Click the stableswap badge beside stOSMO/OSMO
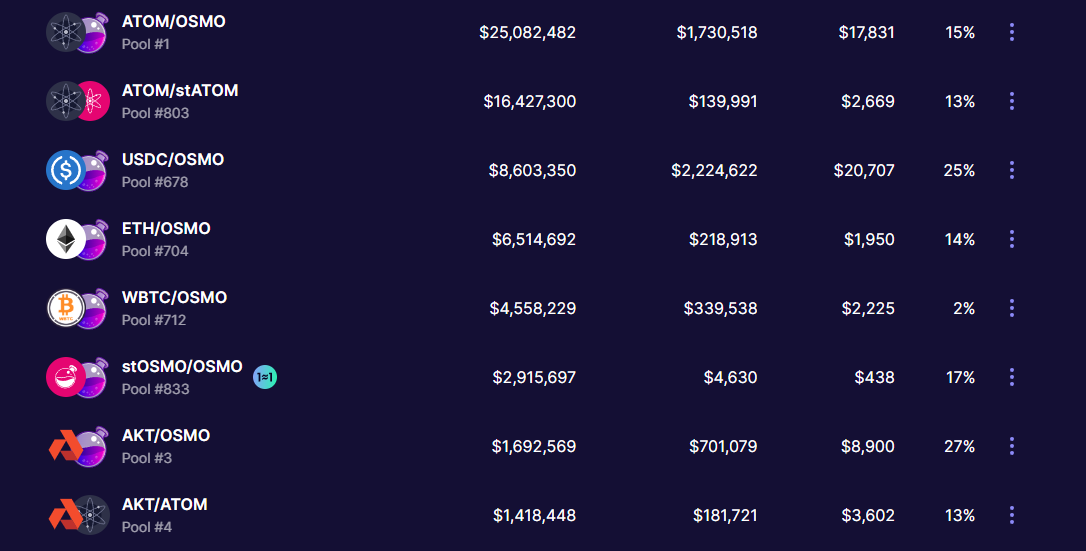Viewport: 1086px width, 551px height. pyautogui.click(x=265, y=377)
